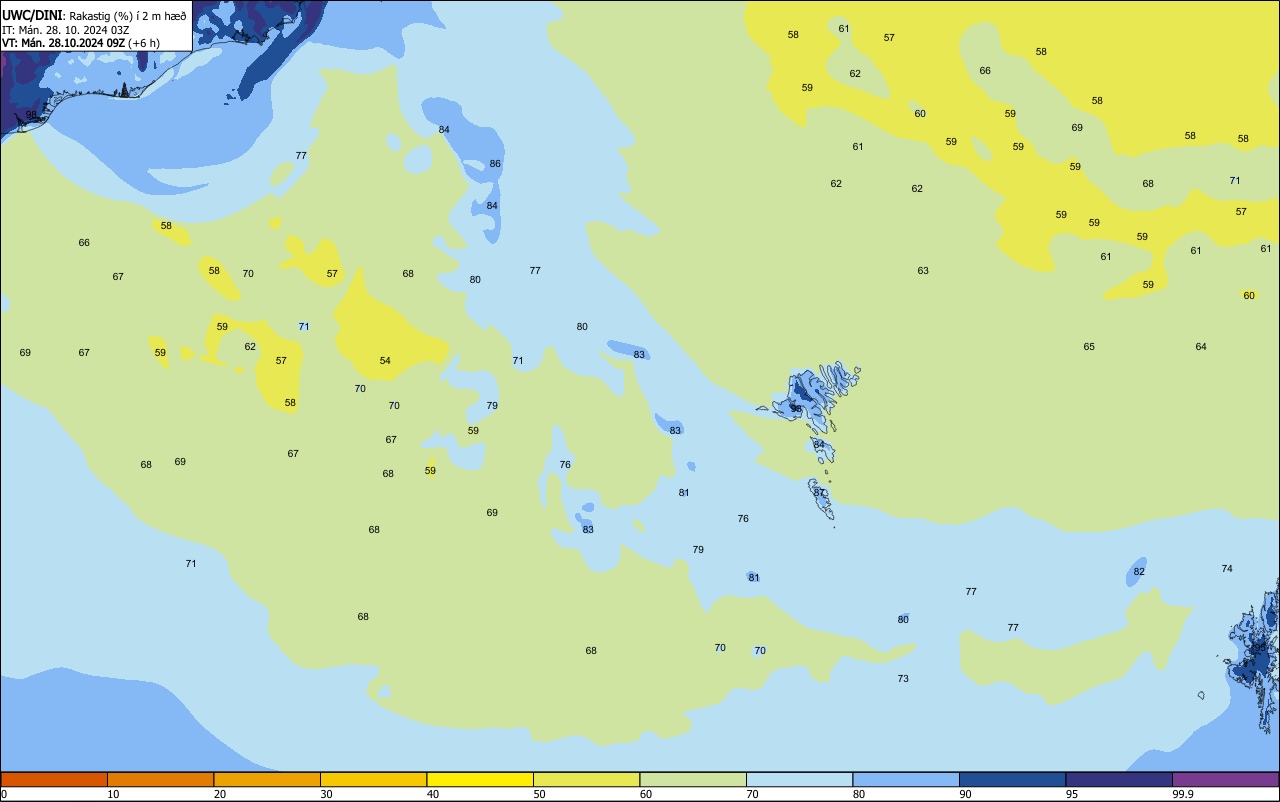
Task: Select the value 82 in the blue patch
Action: 1139,572
